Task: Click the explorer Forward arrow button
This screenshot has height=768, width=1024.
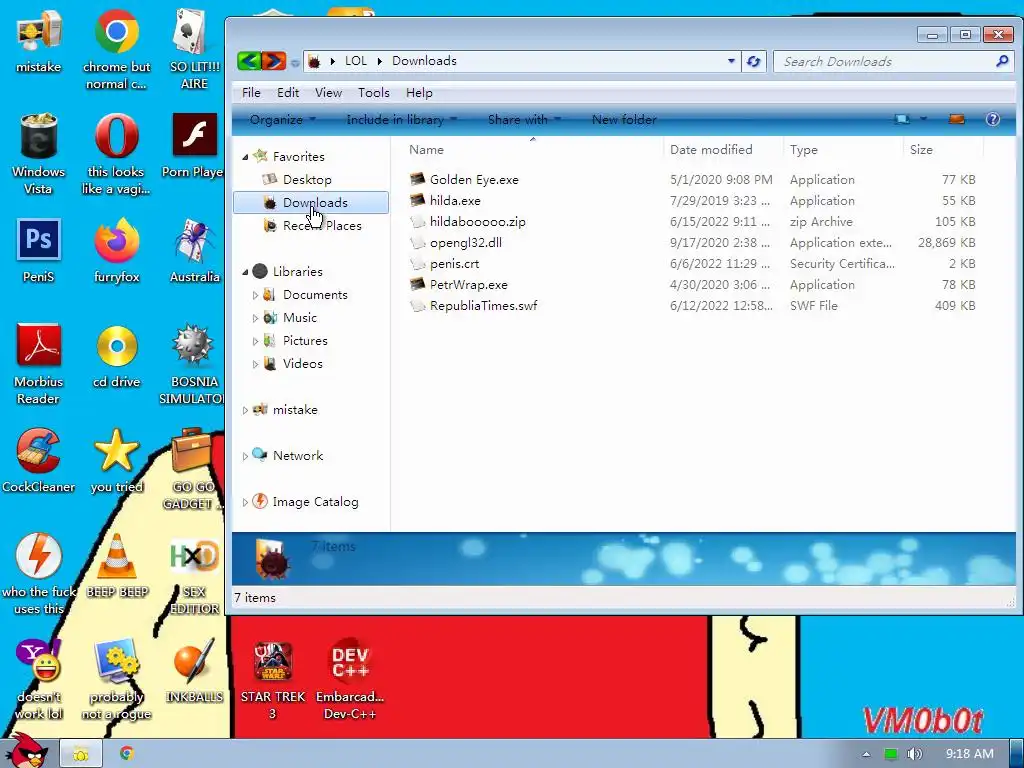Action: (274, 61)
